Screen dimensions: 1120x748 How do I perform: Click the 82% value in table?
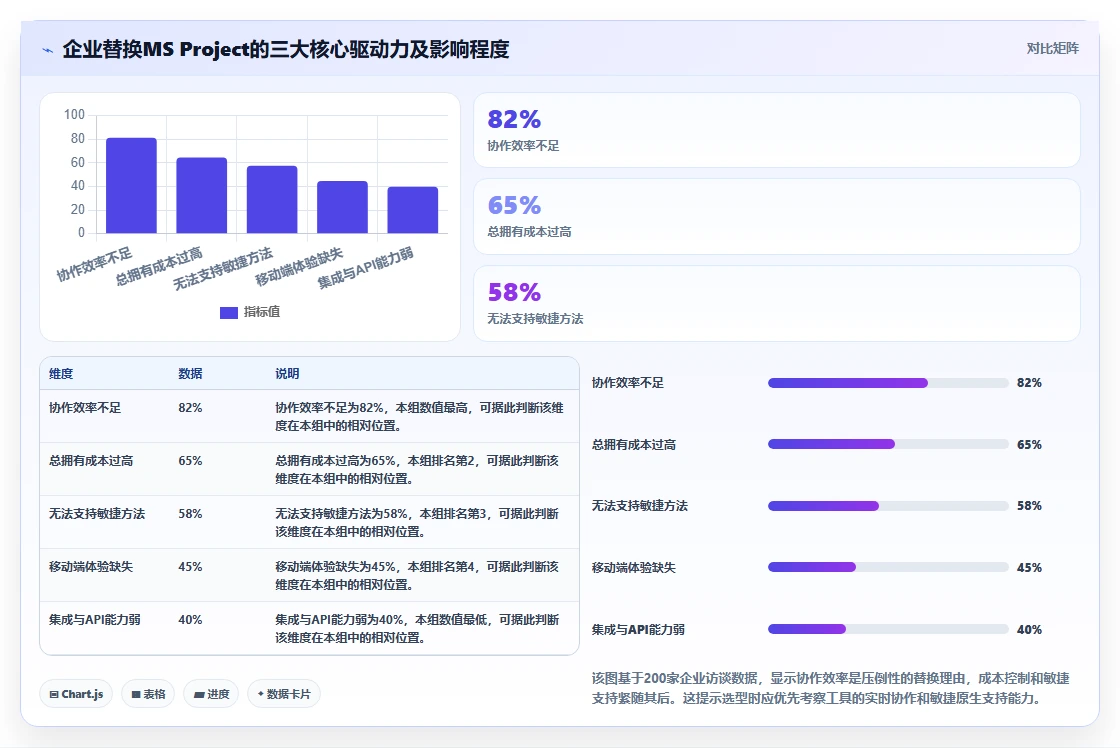190,408
